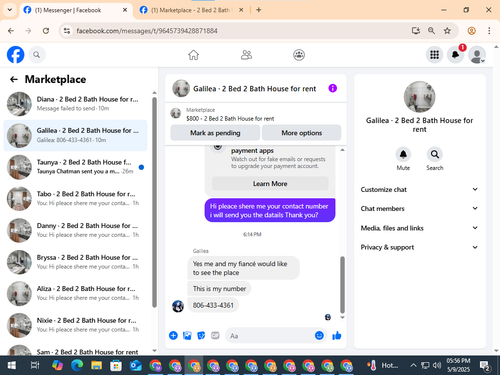Click Galilea's large profile picture in sidebar
This screenshot has width=500, height=375.
[419, 97]
